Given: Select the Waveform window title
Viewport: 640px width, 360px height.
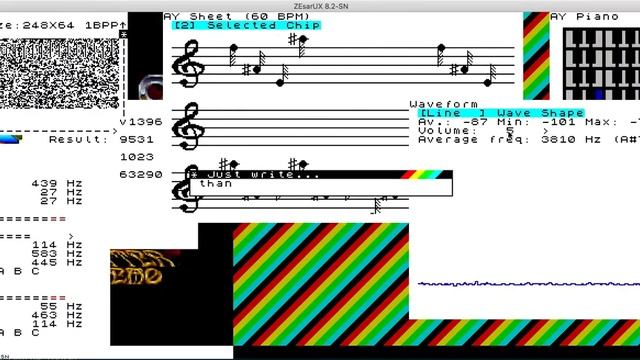Looking at the screenshot, I should [444, 104].
